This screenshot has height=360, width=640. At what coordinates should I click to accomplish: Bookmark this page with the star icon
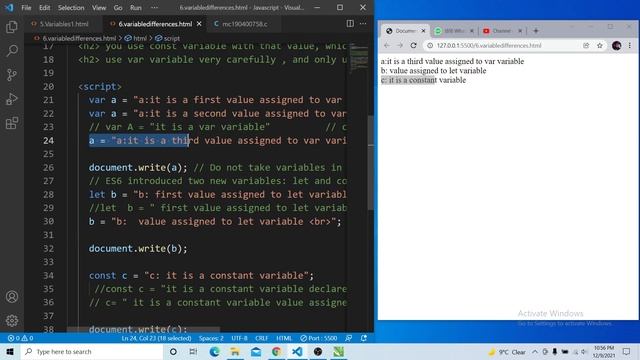point(600,45)
